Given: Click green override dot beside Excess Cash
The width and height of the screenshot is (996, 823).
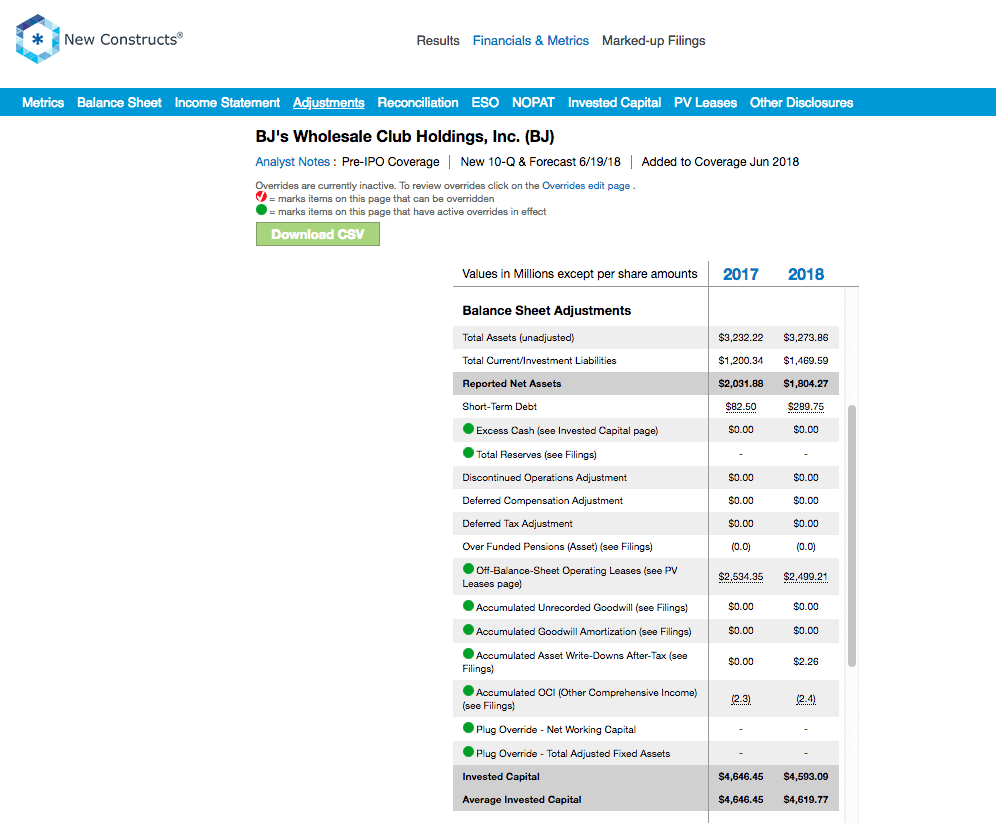Looking at the screenshot, I should tap(469, 429).
